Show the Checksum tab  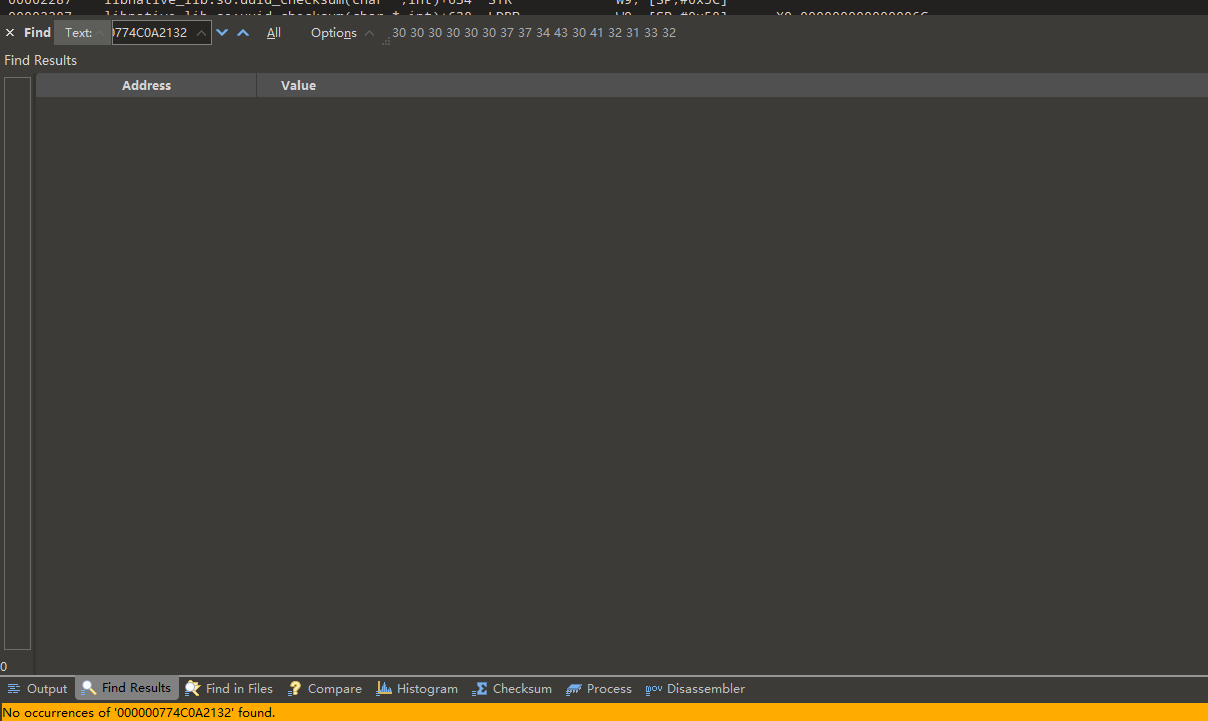pos(512,689)
